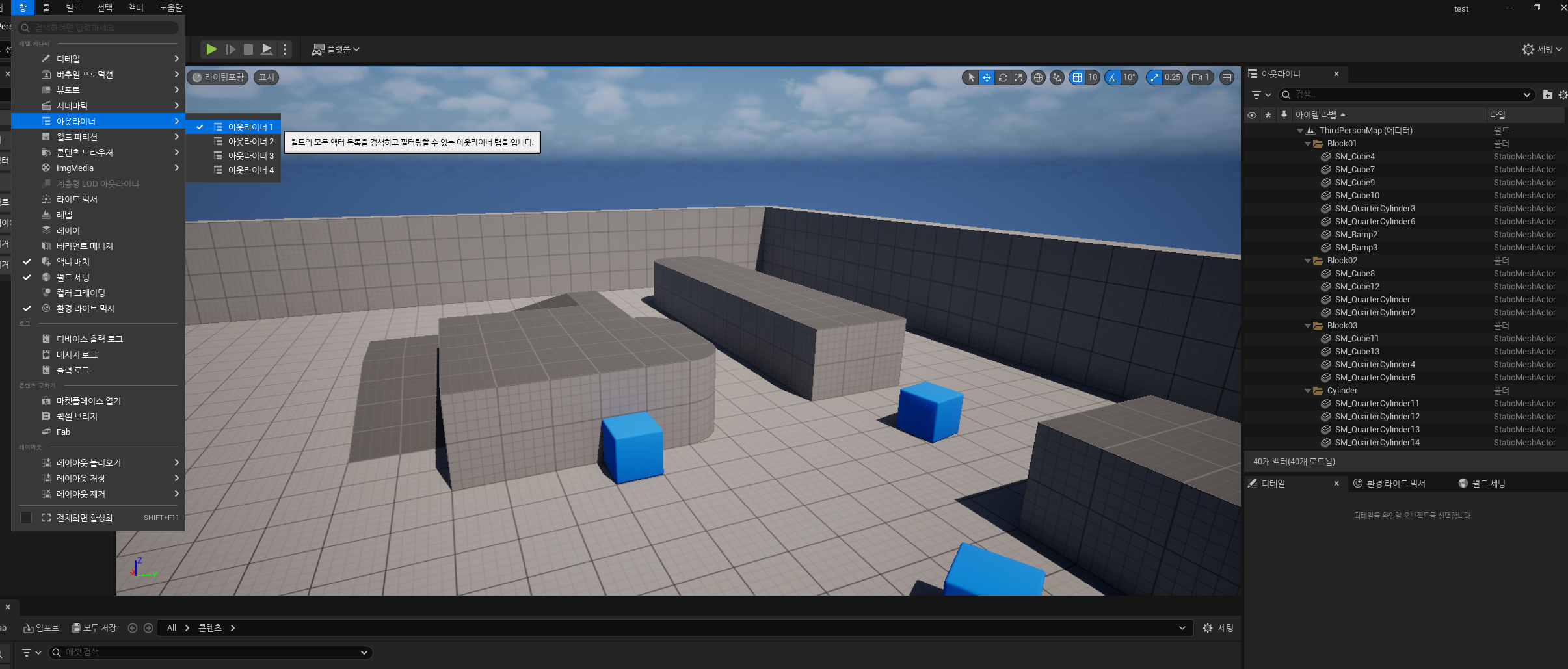Switch to the 월드 세팅 tab

pos(1482,484)
